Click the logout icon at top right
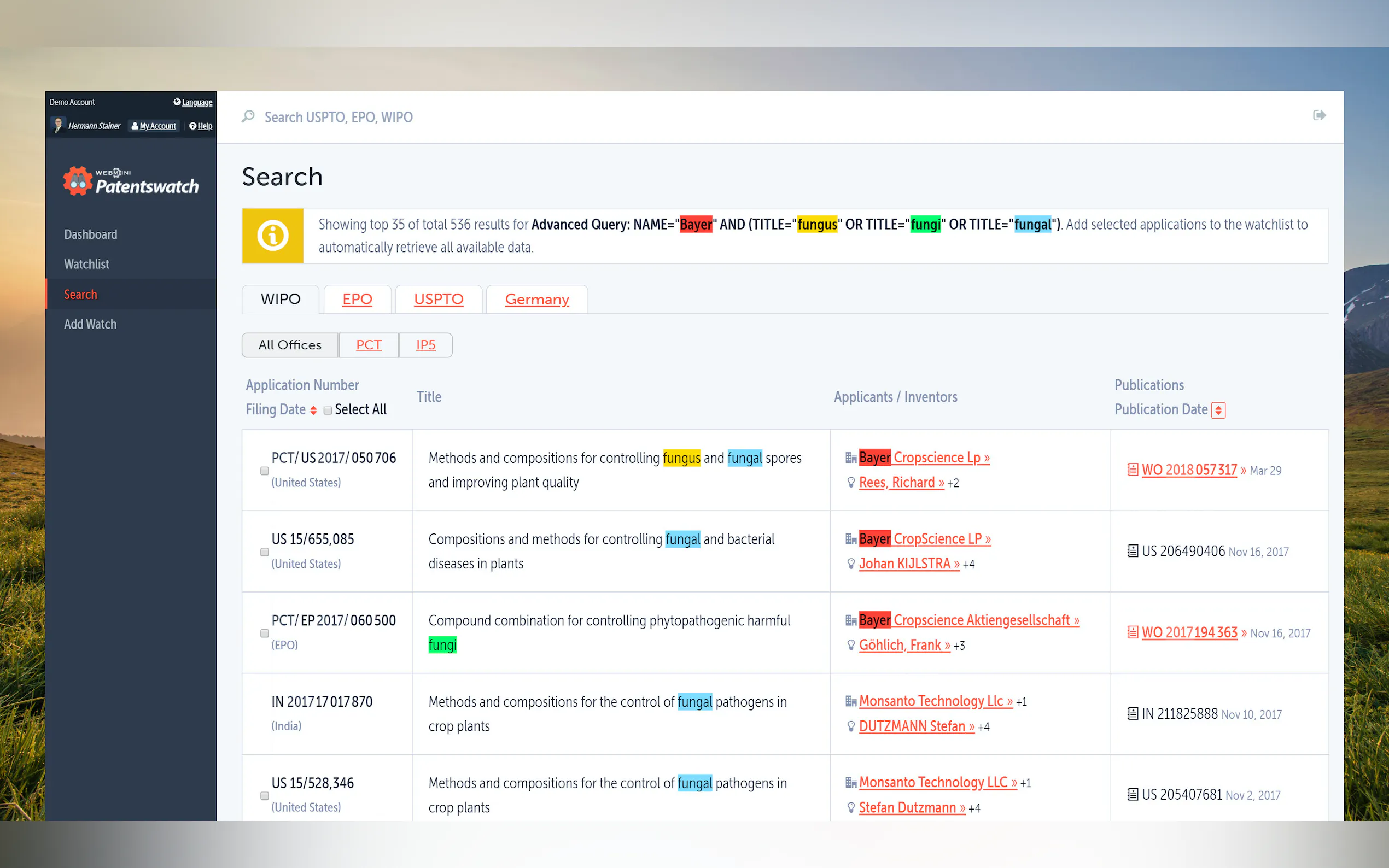Screen dimensions: 1389x868 (x=1319, y=115)
